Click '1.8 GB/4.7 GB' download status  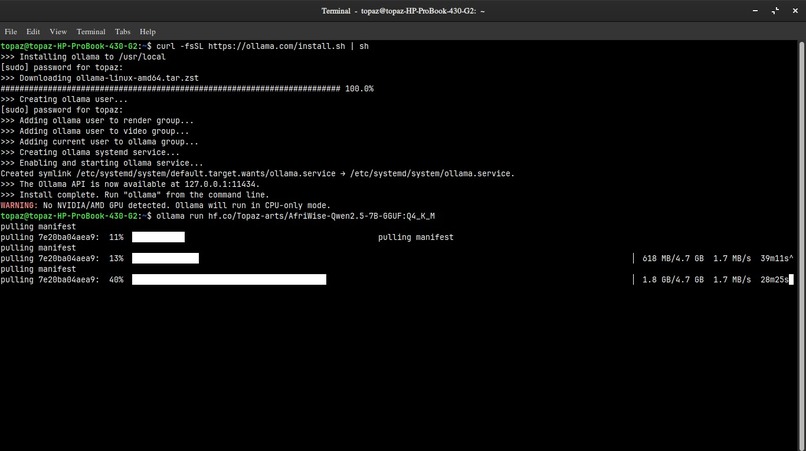click(673, 280)
